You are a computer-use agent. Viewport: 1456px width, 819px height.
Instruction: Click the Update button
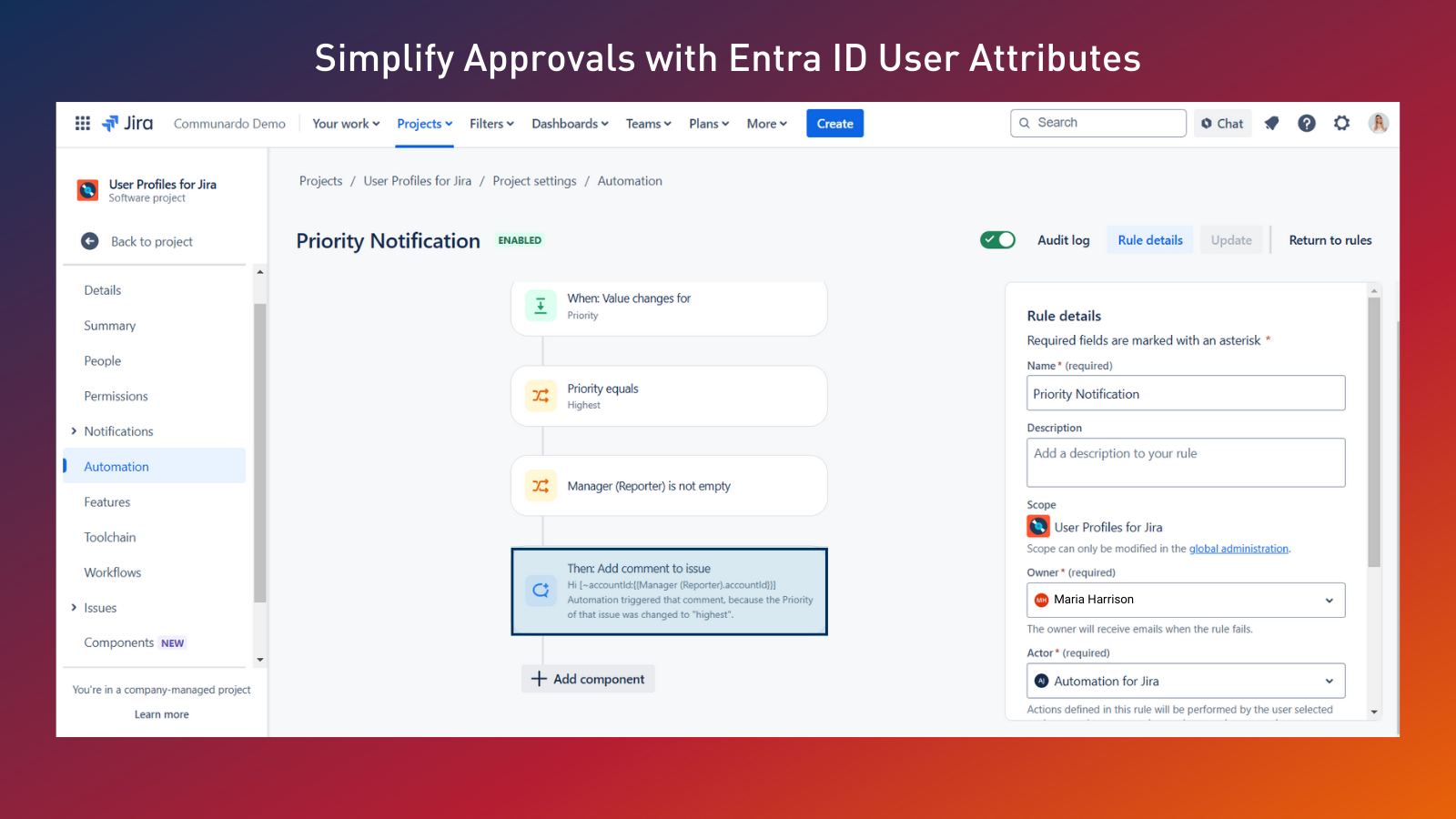point(1231,240)
